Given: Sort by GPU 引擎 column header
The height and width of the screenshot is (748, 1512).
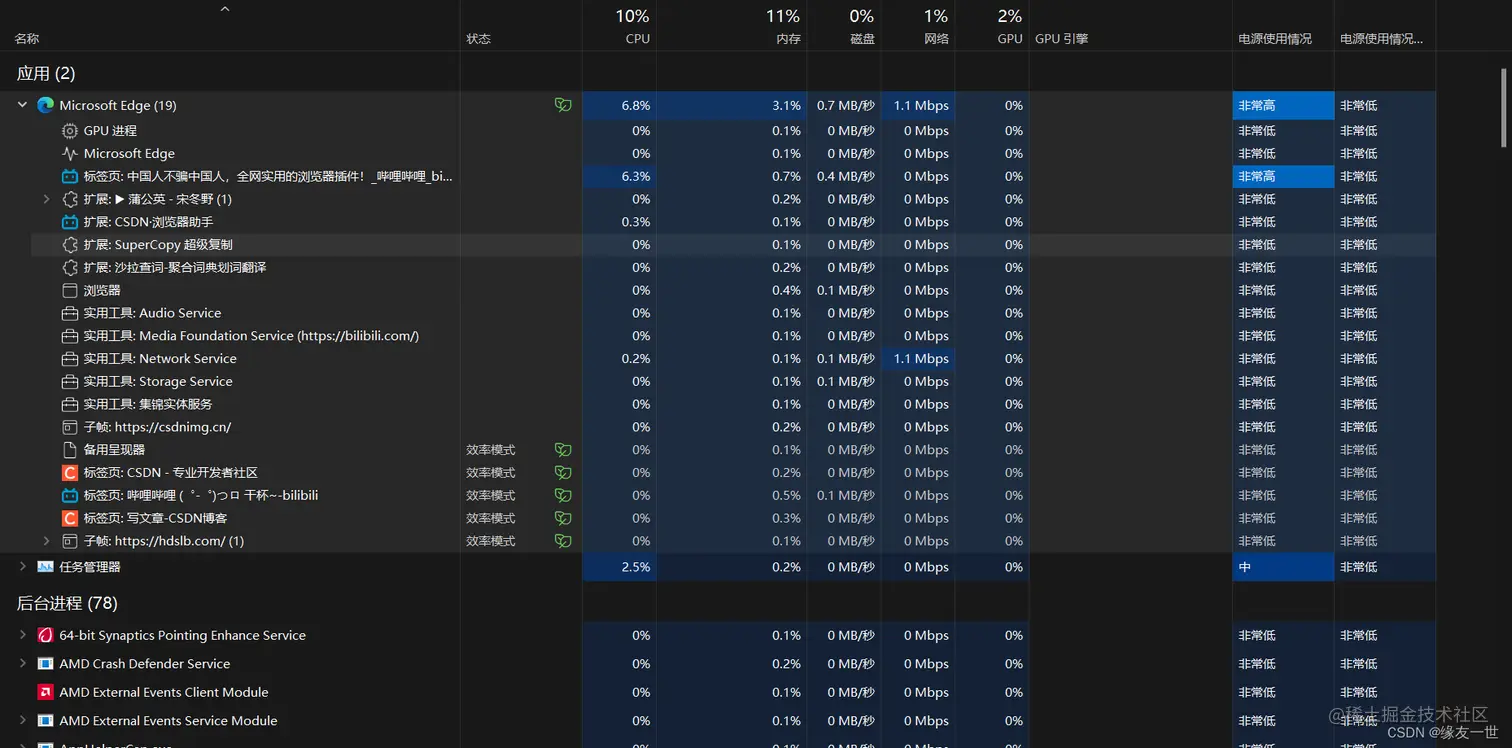Looking at the screenshot, I should tap(1061, 39).
